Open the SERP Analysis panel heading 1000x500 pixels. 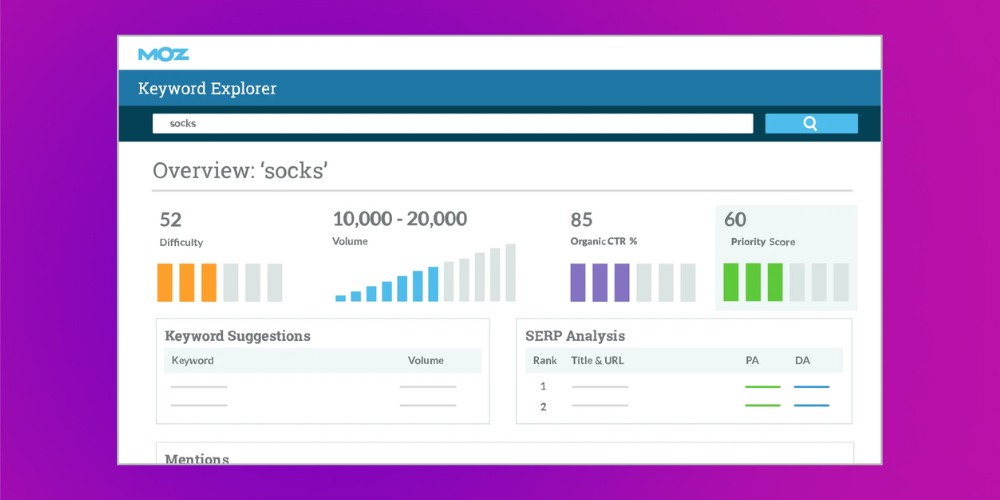pos(575,336)
